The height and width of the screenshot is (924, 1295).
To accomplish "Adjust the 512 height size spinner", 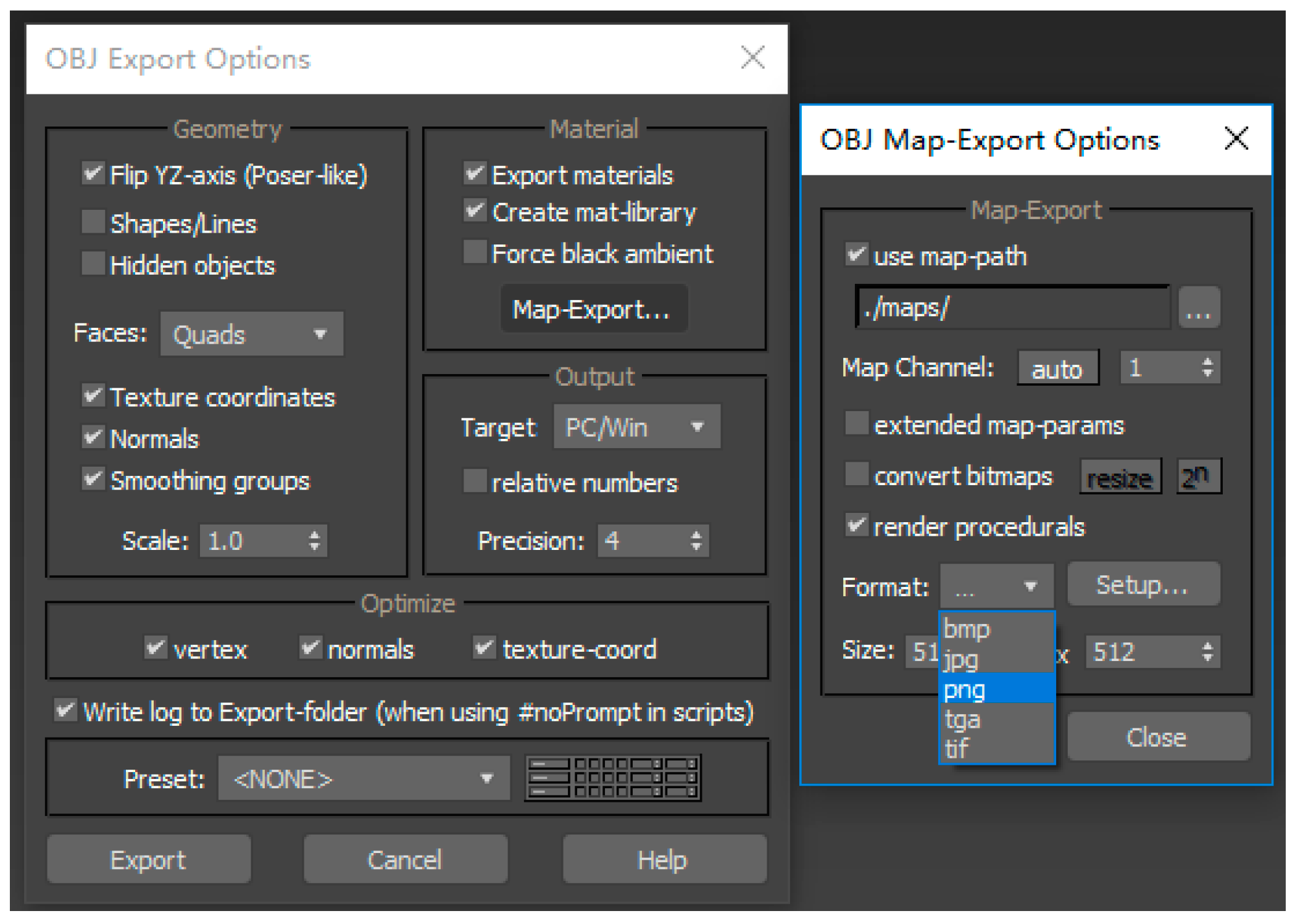I will click(x=1207, y=652).
